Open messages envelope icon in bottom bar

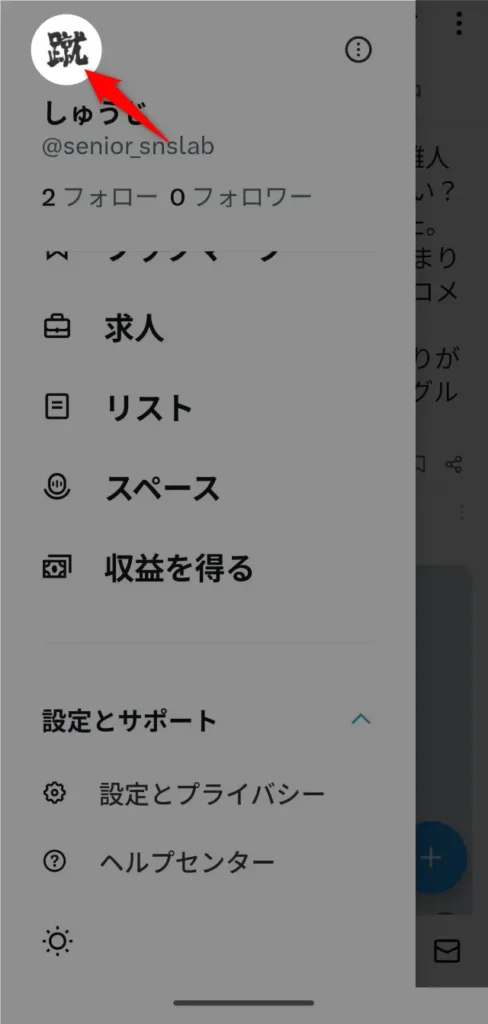pyautogui.click(x=447, y=950)
